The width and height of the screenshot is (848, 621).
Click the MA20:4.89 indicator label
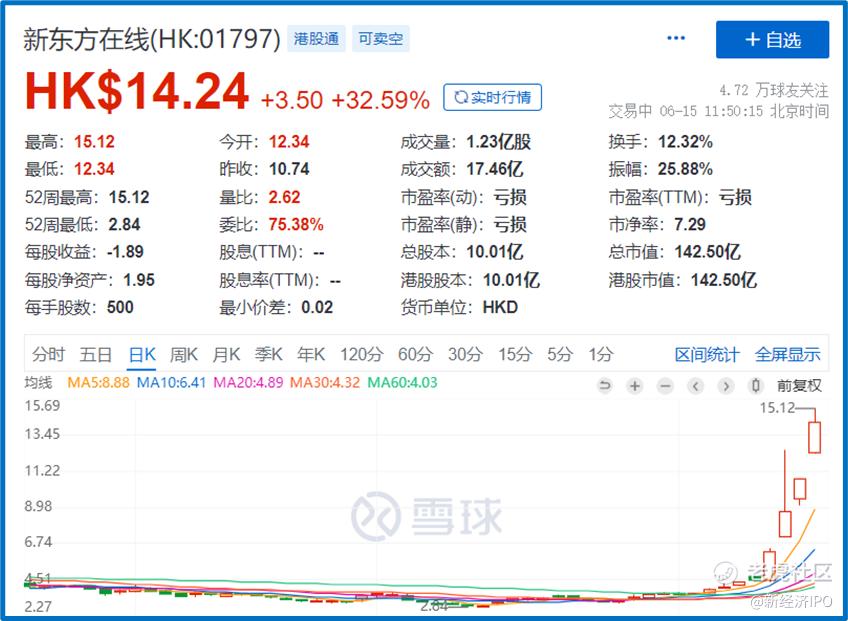(x=248, y=383)
